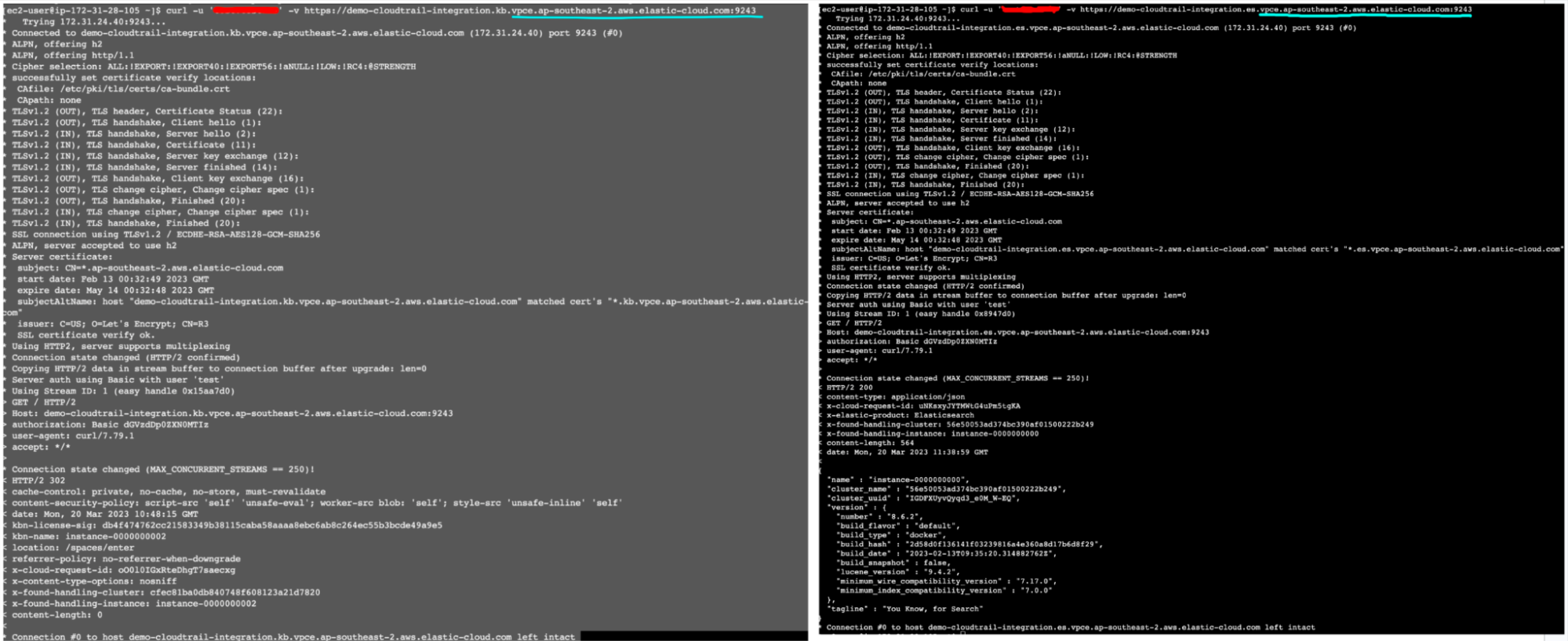Select the "issuer: C=US; O=Let's Encrypt" line in the left terminal

click(113, 324)
